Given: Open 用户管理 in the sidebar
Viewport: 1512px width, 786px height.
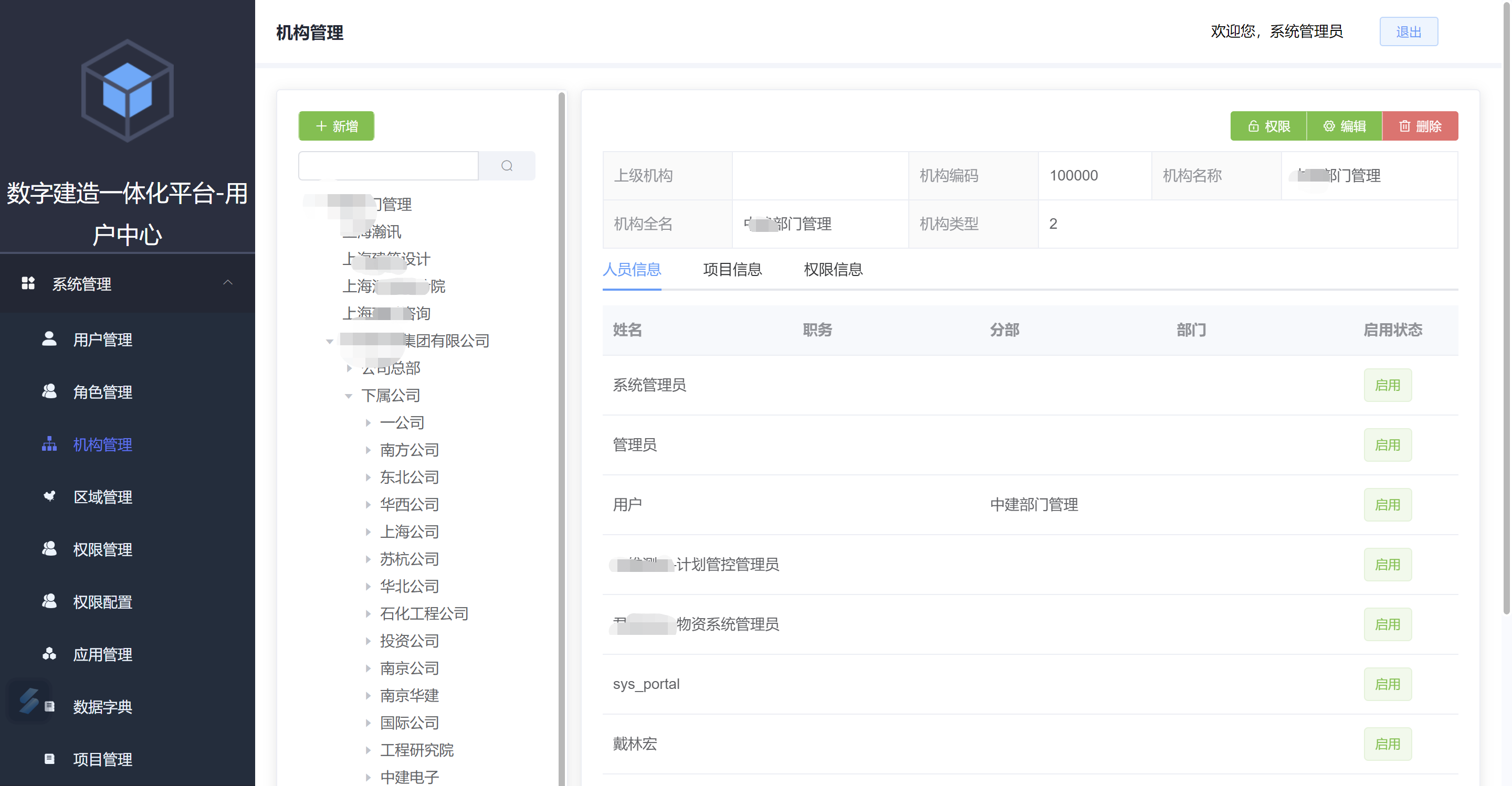Looking at the screenshot, I should [103, 339].
